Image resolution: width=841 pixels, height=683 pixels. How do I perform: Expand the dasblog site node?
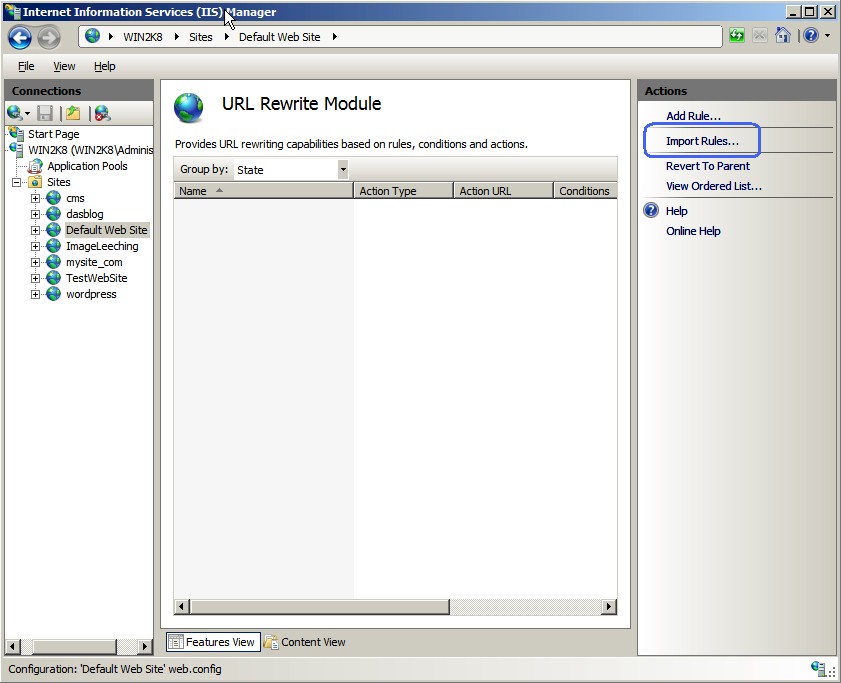(x=35, y=215)
